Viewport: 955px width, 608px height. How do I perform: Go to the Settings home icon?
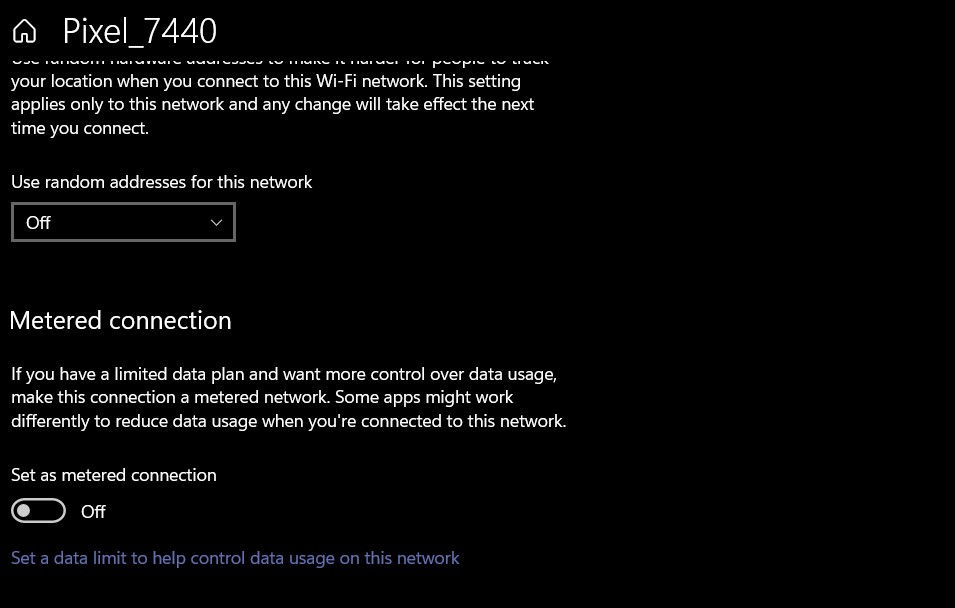click(x=24, y=31)
